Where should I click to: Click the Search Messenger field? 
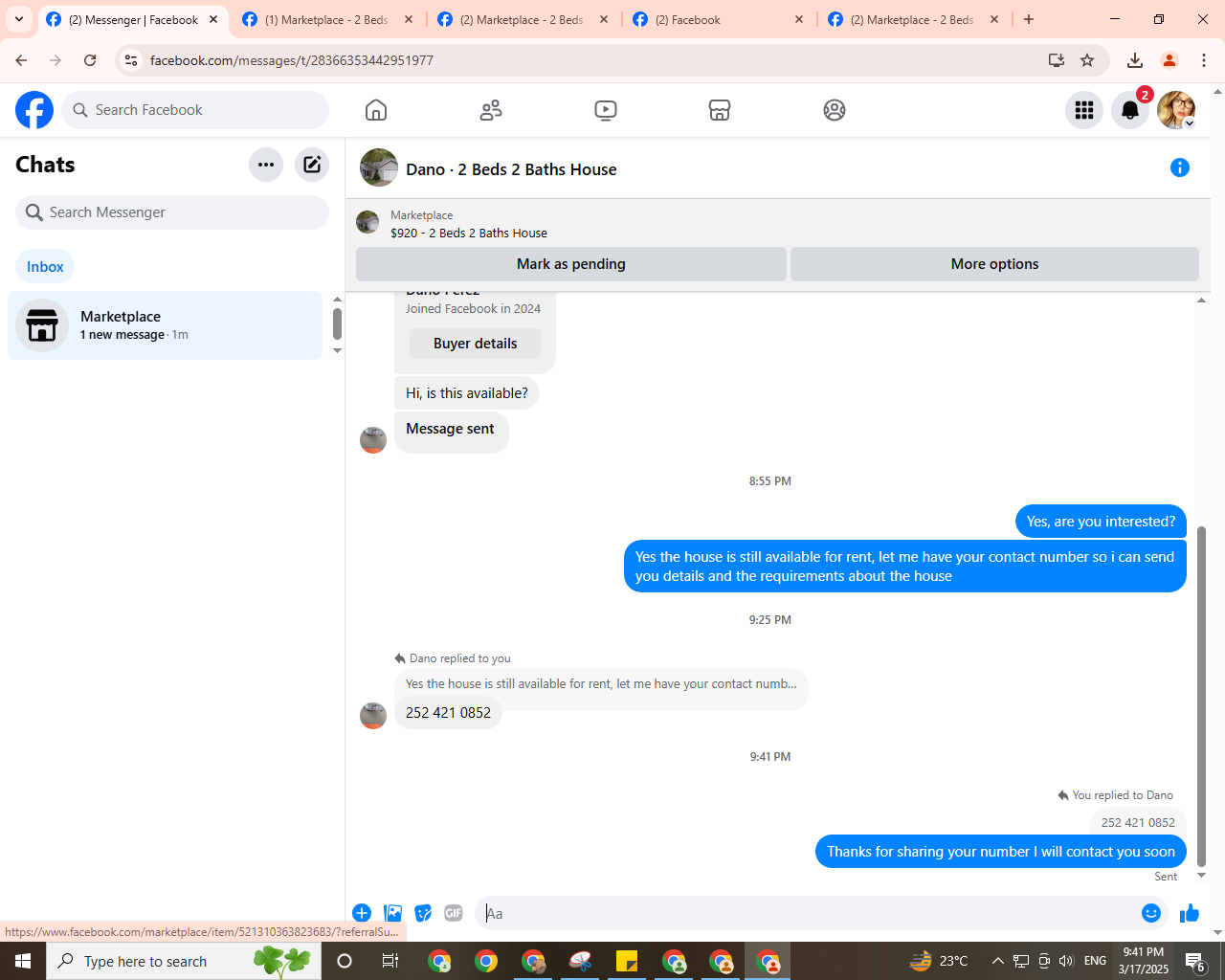[172, 212]
